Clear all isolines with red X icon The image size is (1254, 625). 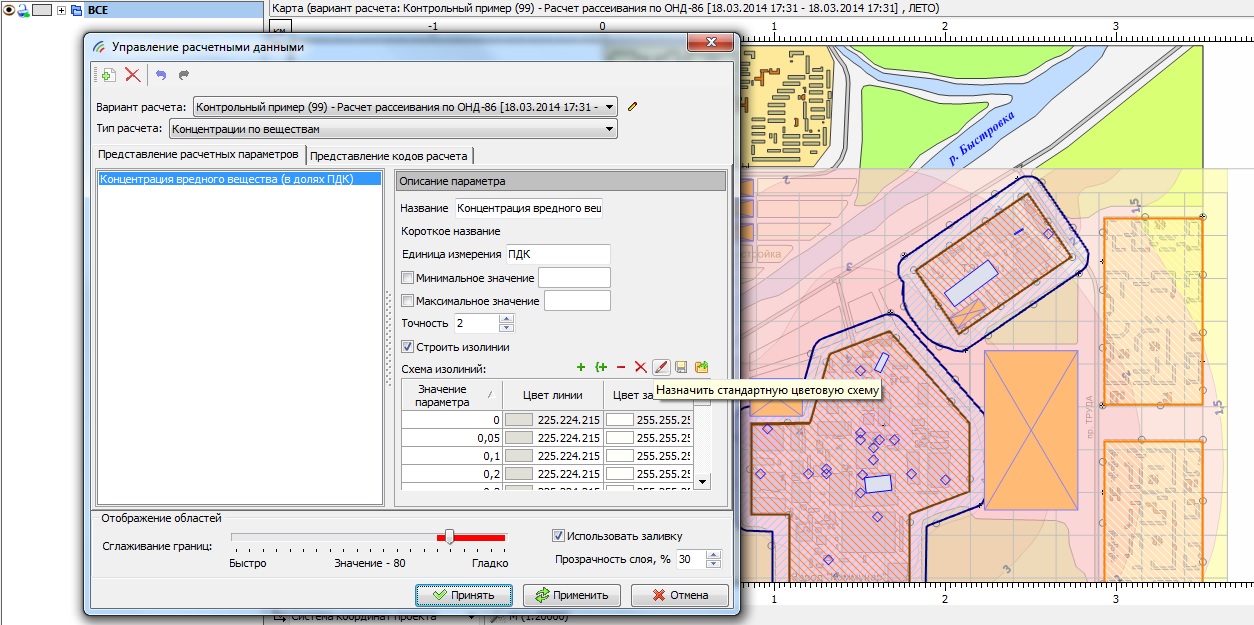tap(641, 368)
